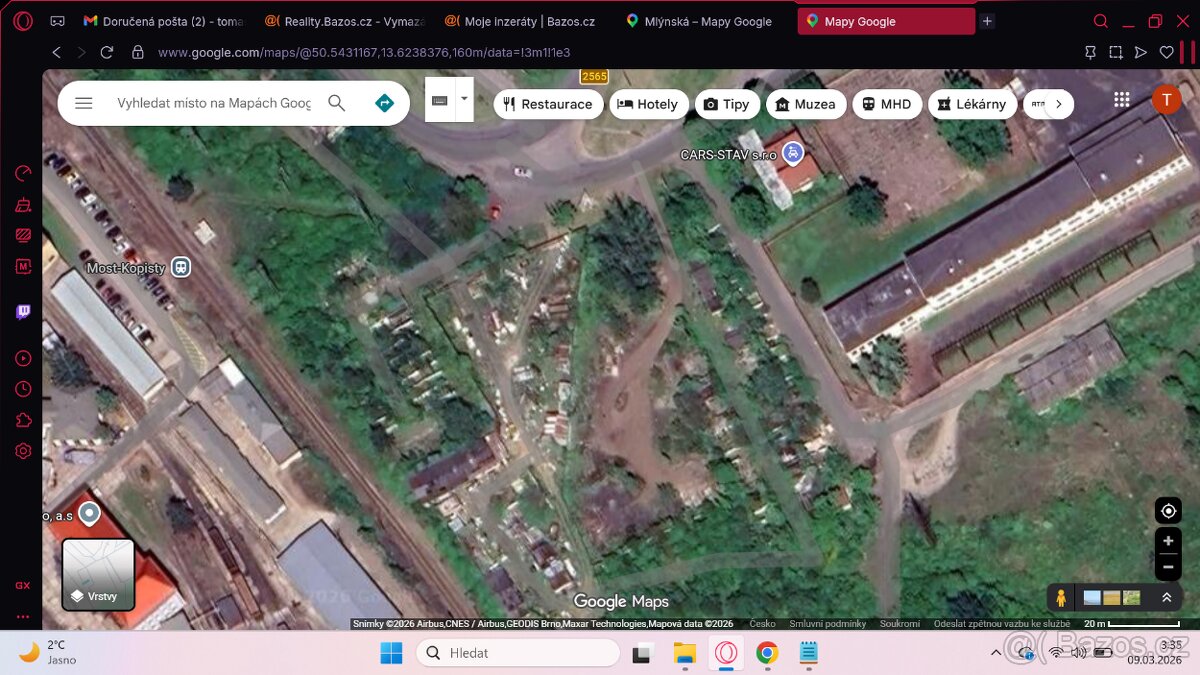
Task: Toggle the on-screen keyboard input tool
Action: point(439,100)
